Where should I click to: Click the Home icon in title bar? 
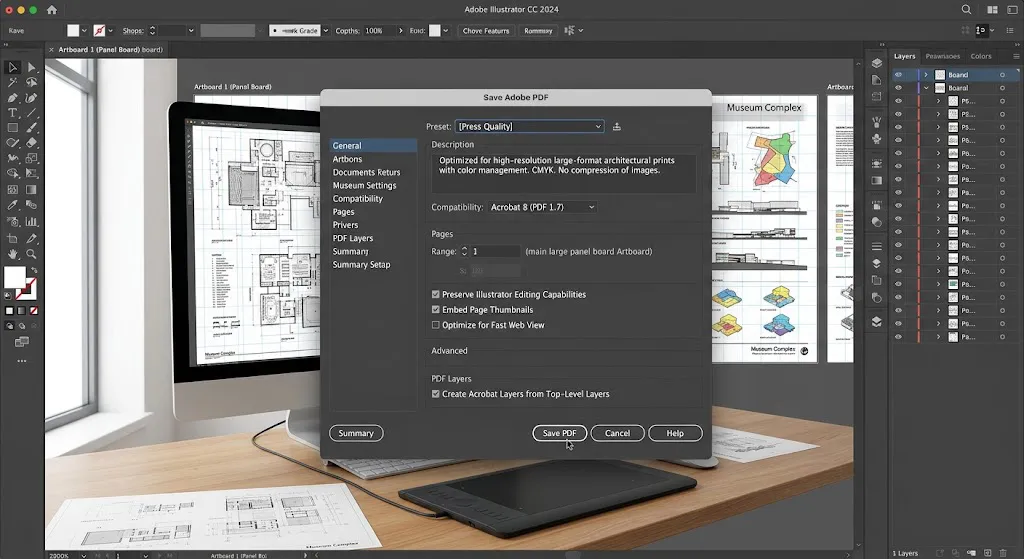52,10
